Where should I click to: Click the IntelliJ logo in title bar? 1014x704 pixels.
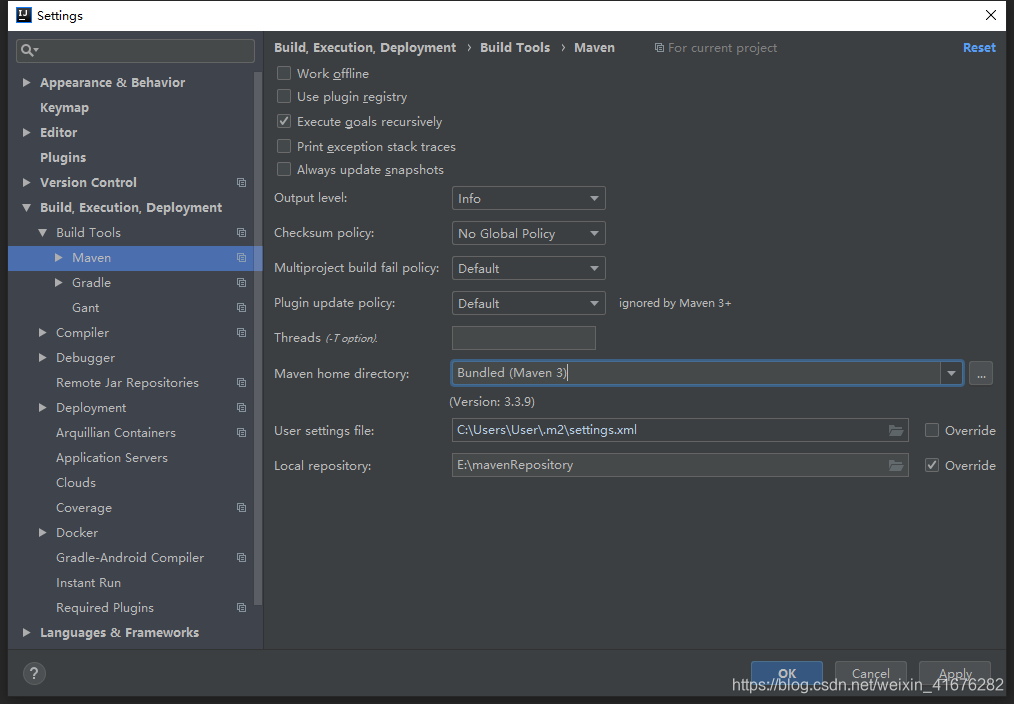pos(24,15)
